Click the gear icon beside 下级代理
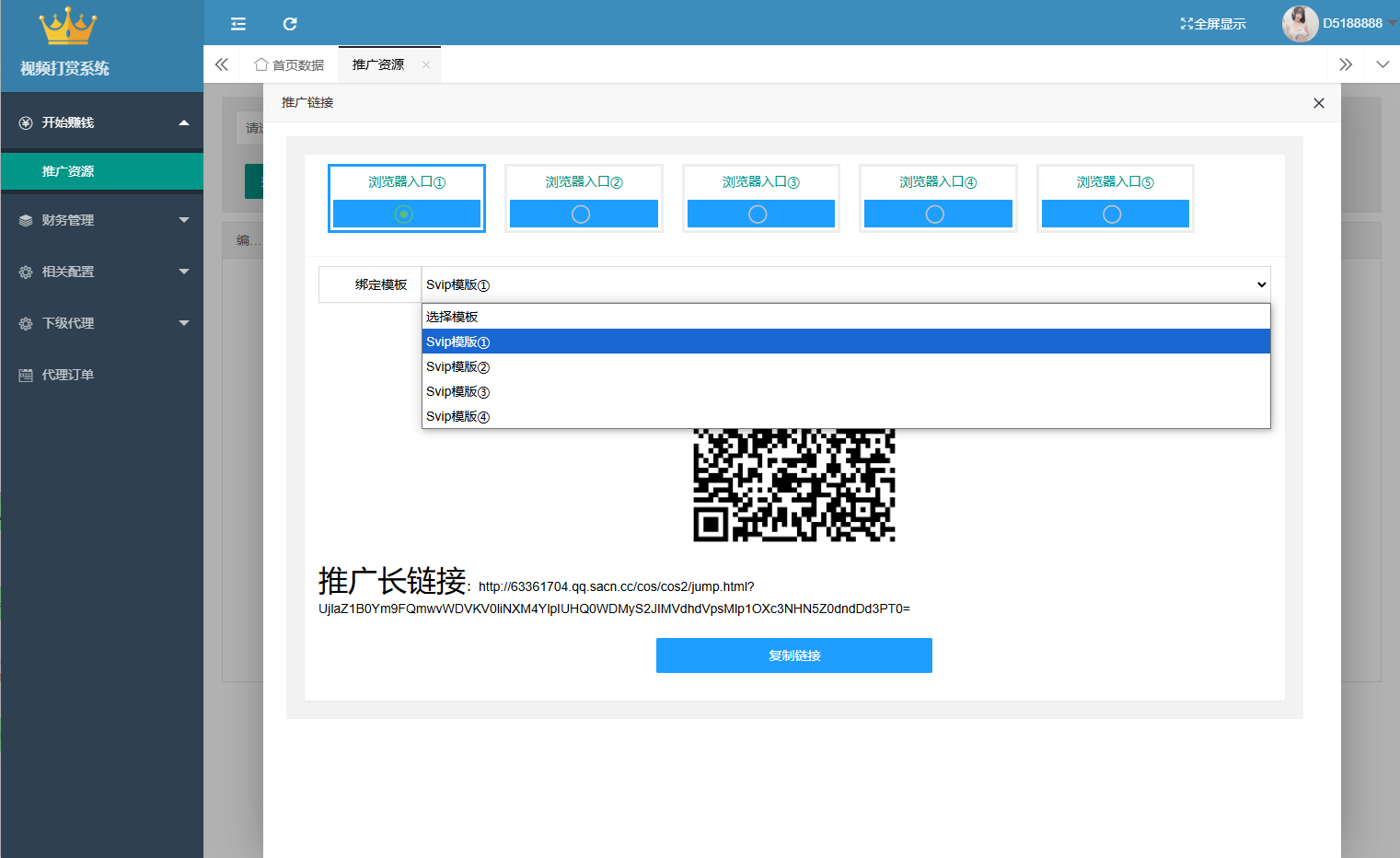1400x858 pixels. (x=26, y=323)
